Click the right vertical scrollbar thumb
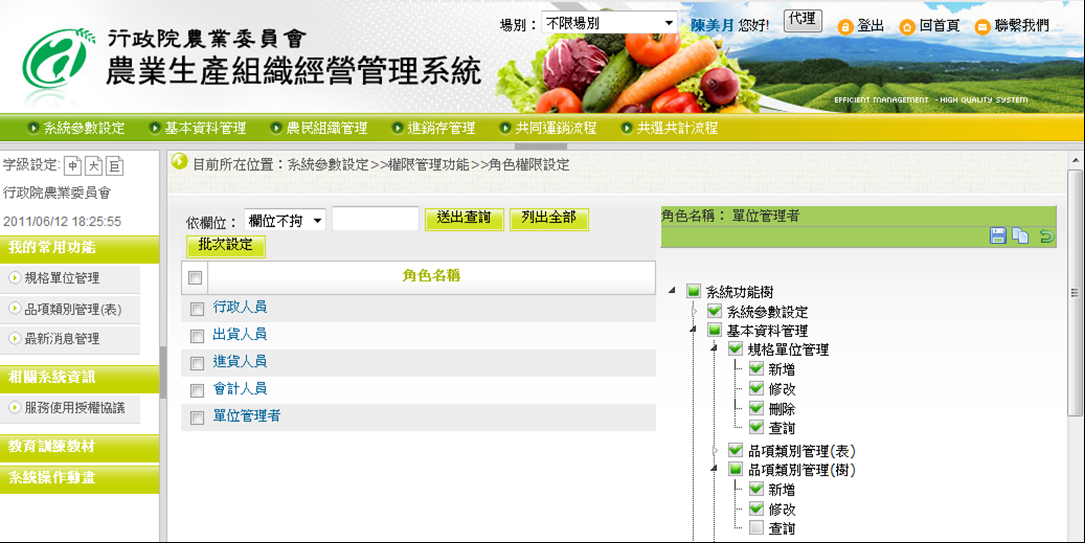 click(1074, 294)
